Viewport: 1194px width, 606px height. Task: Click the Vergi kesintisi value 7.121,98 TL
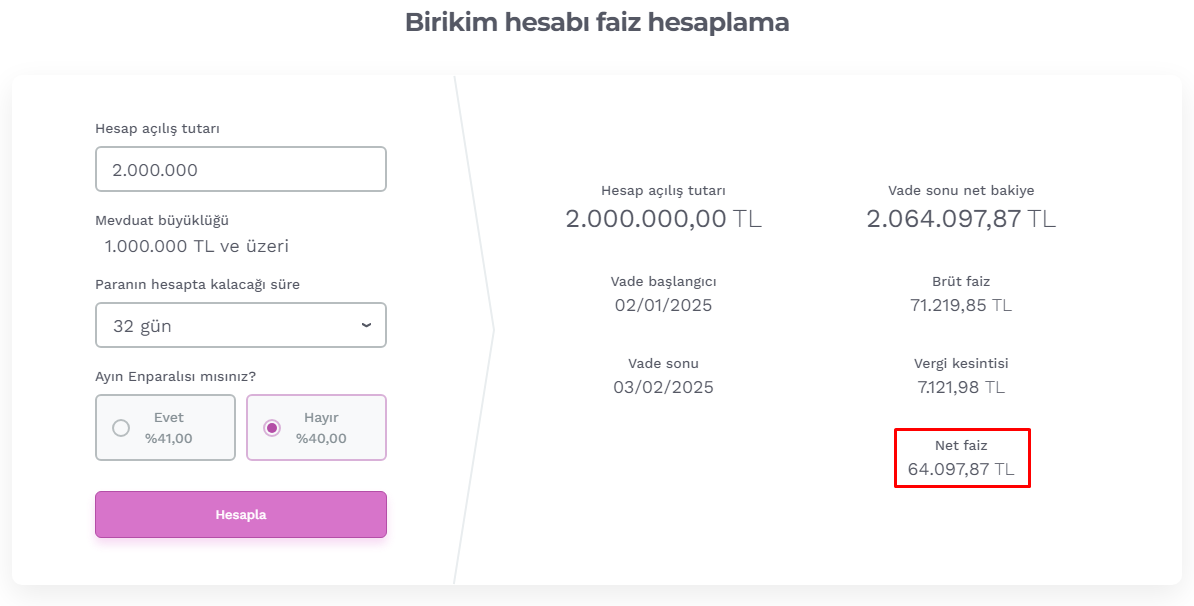(961, 387)
